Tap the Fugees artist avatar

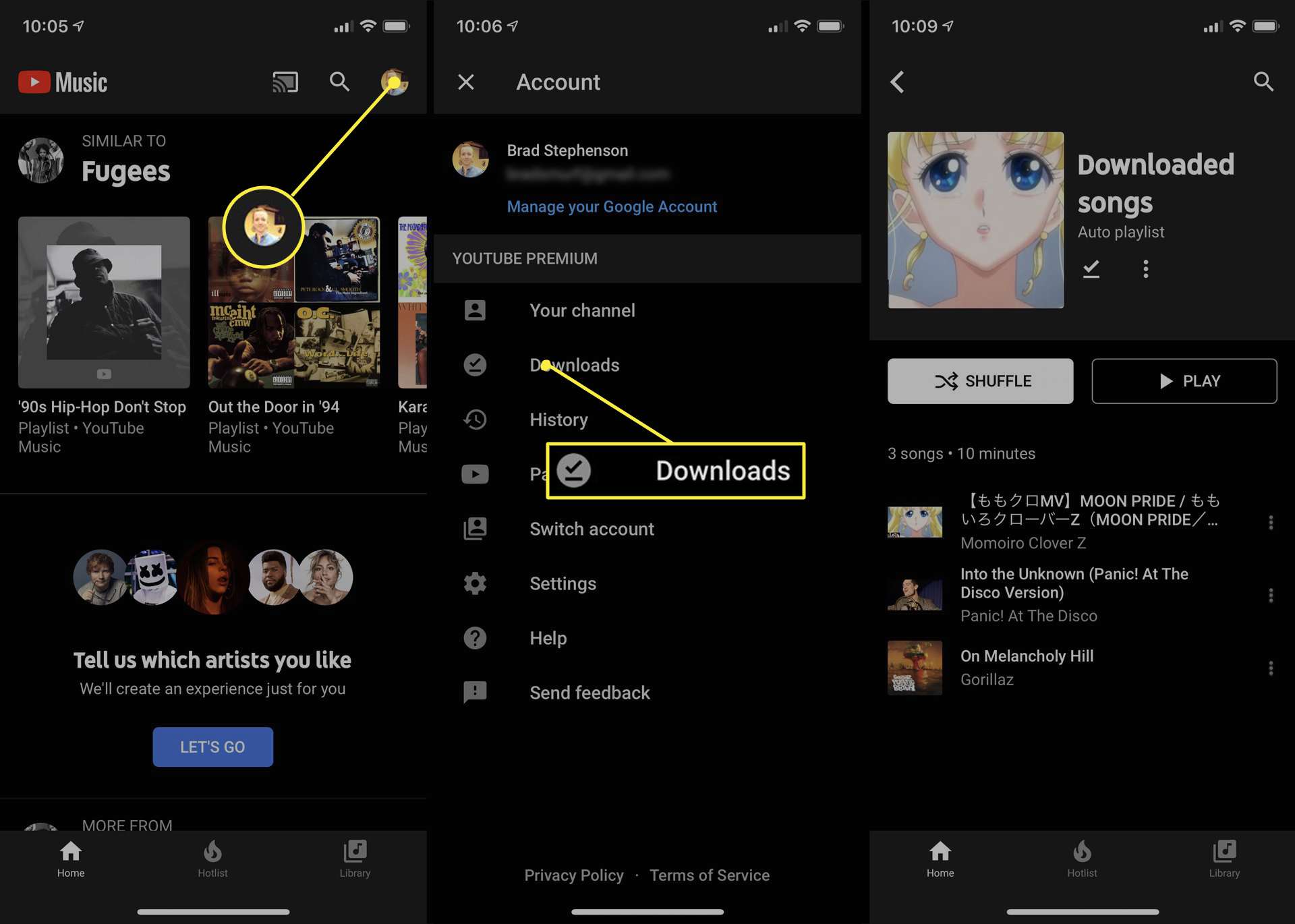pos(41,161)
